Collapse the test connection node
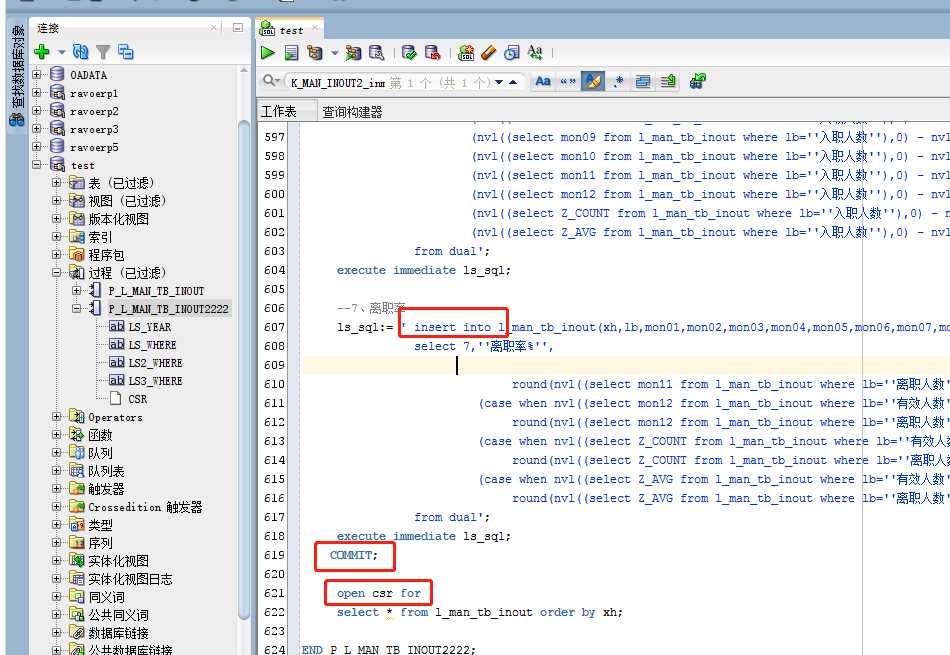The width and height of the screenshot is (950, 655). 37,165
